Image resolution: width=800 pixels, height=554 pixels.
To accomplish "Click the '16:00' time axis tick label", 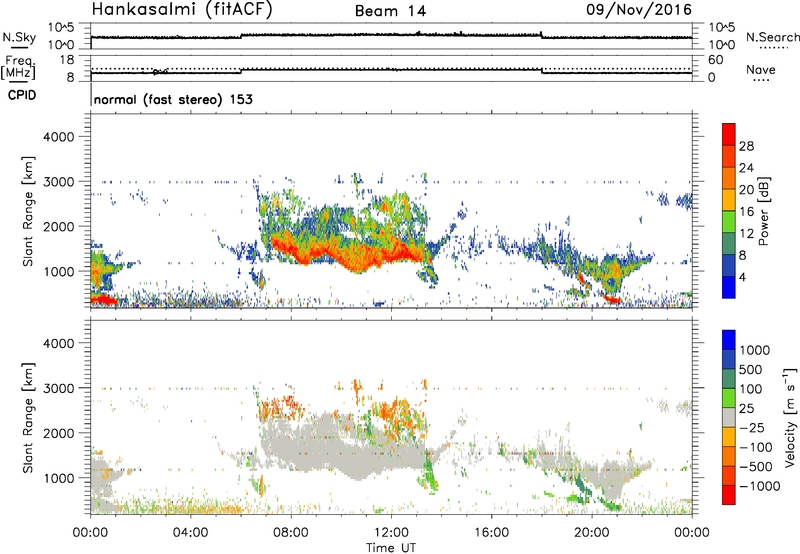I will (x=491, y=533).
